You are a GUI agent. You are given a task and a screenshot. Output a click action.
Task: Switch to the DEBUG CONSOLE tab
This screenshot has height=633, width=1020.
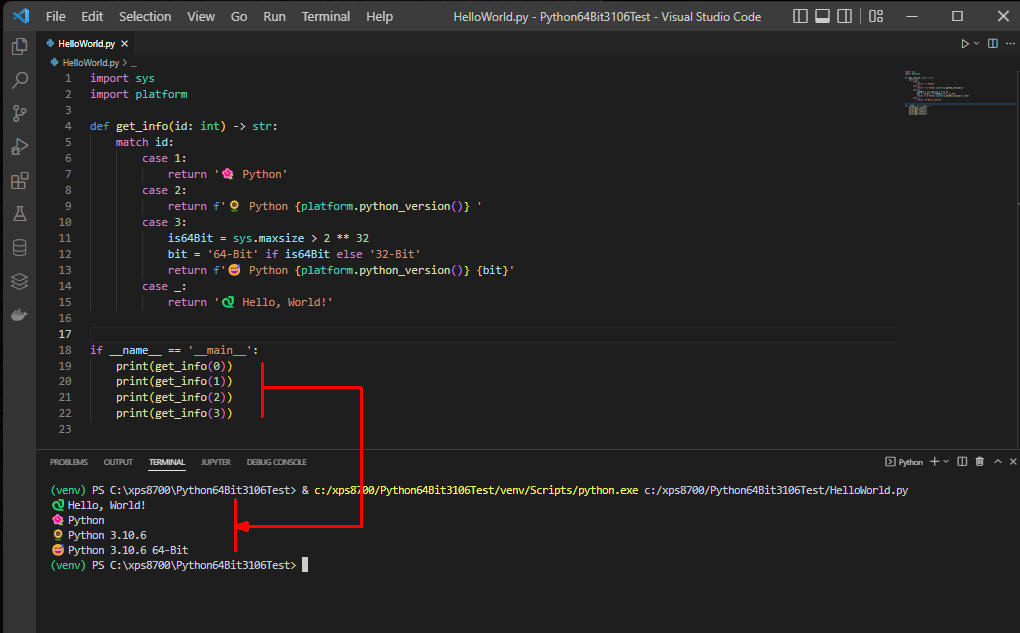click(276, 462)
